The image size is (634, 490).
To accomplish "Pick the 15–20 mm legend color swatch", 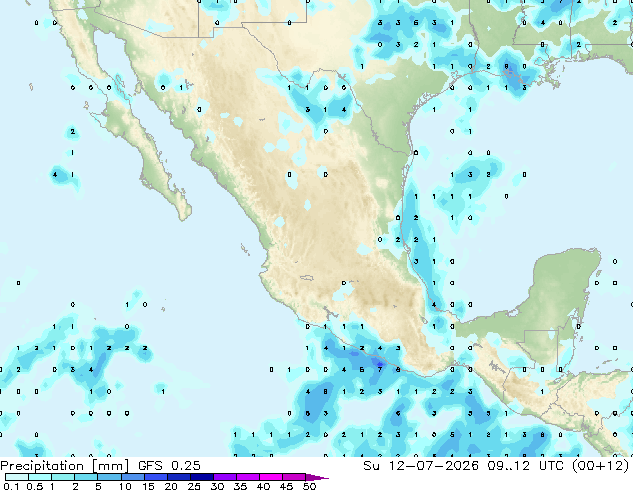I will tap(155, 477).
